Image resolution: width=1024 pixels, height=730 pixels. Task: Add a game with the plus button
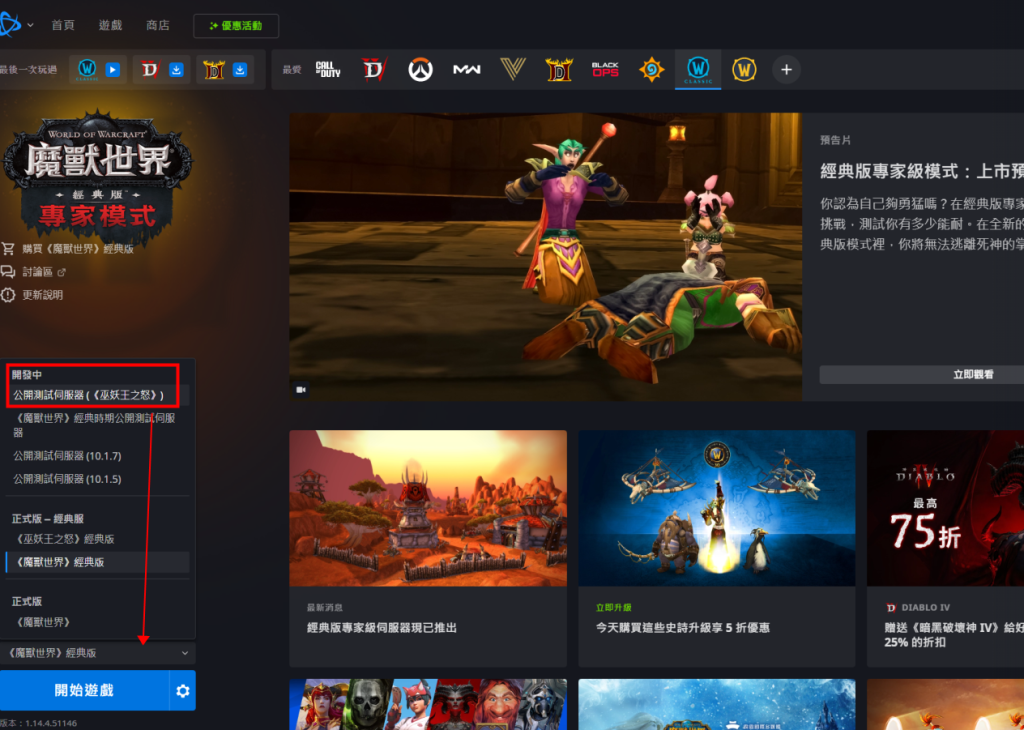786,70
